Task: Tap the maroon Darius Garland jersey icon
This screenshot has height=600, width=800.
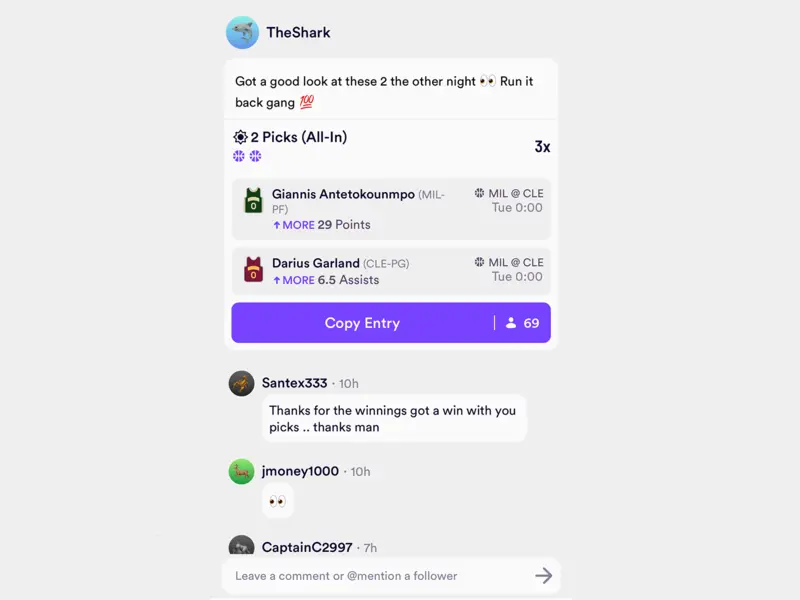Action: point(254,269)
